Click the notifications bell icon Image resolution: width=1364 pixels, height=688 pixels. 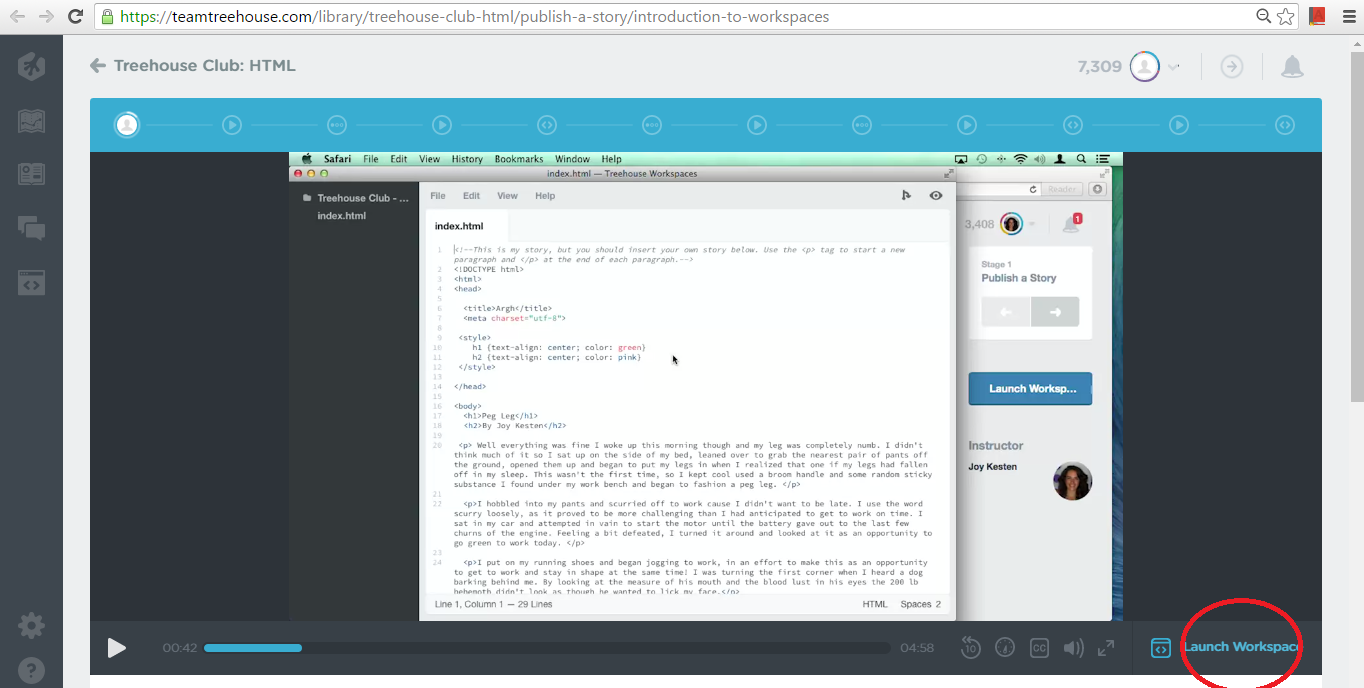1292,67
